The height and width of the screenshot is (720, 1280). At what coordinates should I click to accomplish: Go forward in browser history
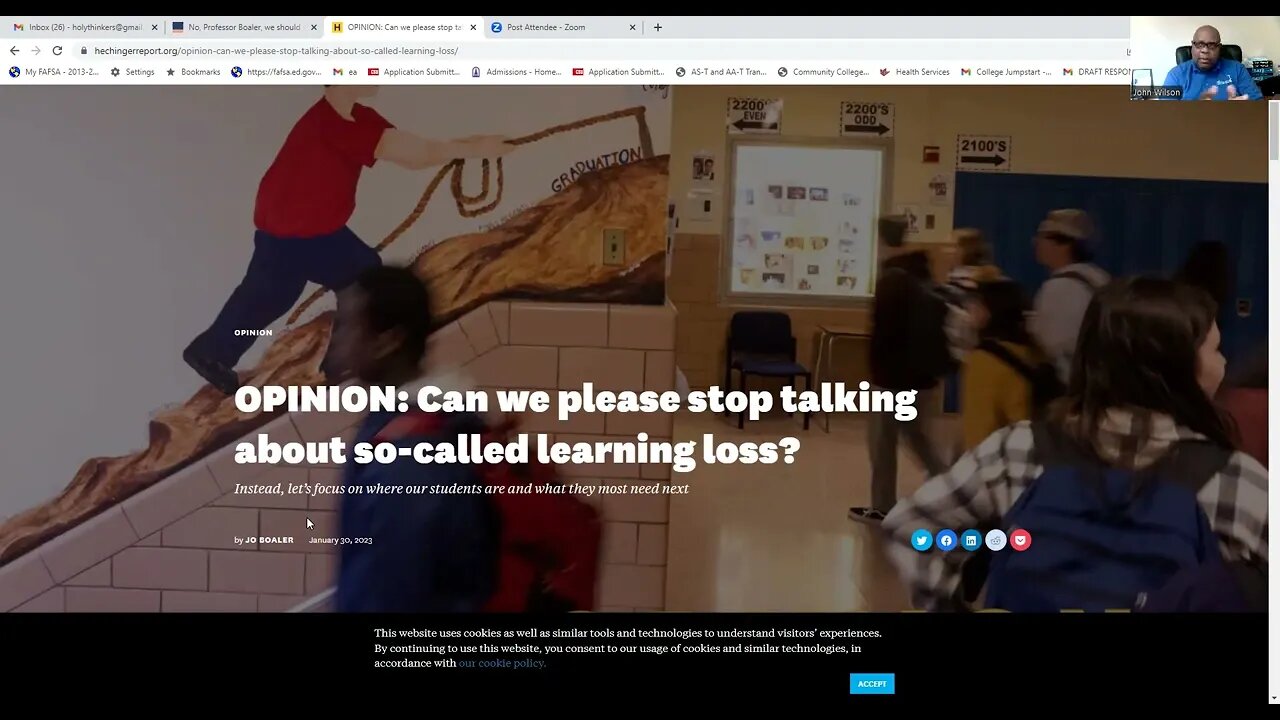(35, 50)
